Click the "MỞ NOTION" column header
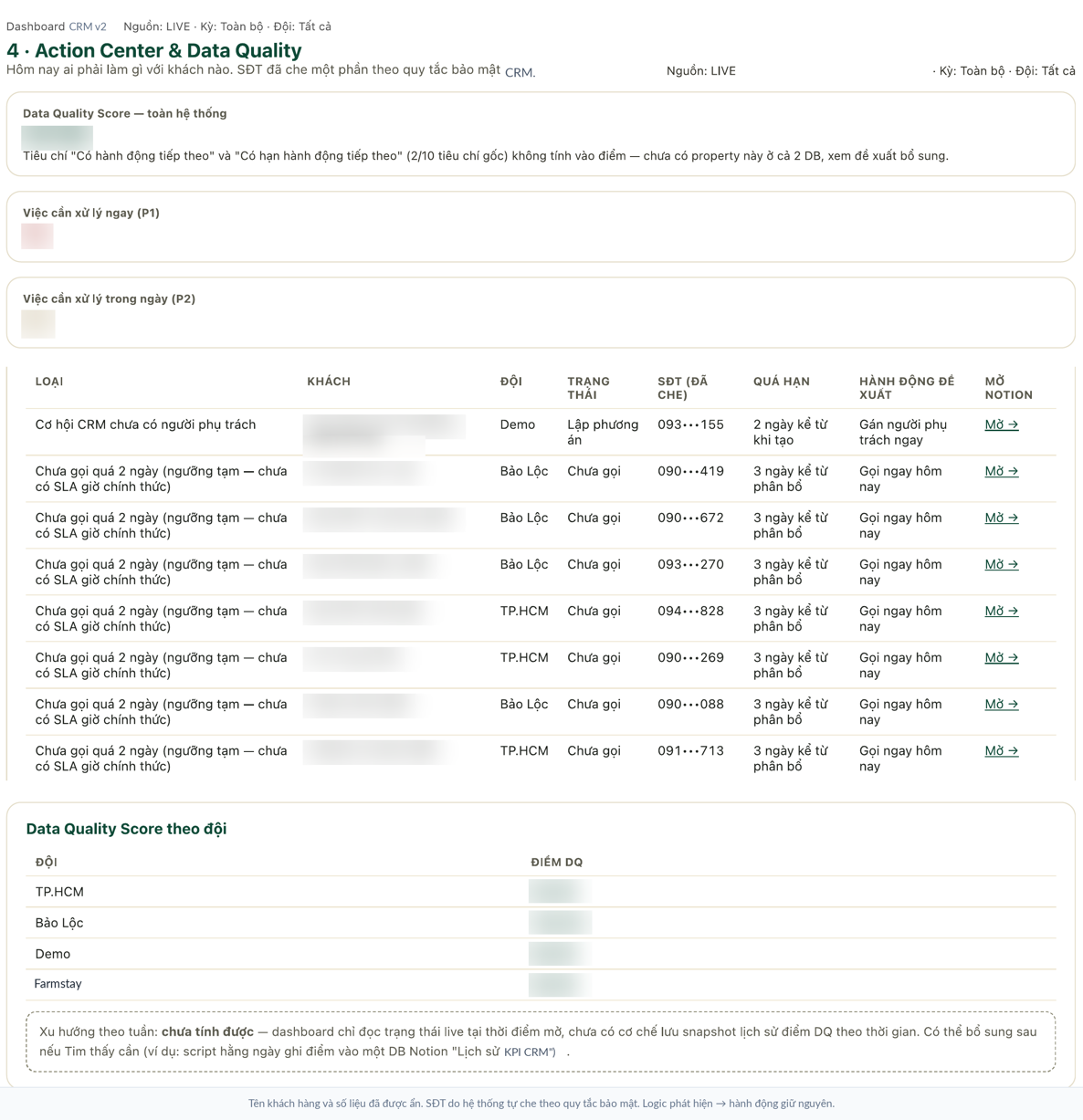1083x1120 pixels. 1009,388
